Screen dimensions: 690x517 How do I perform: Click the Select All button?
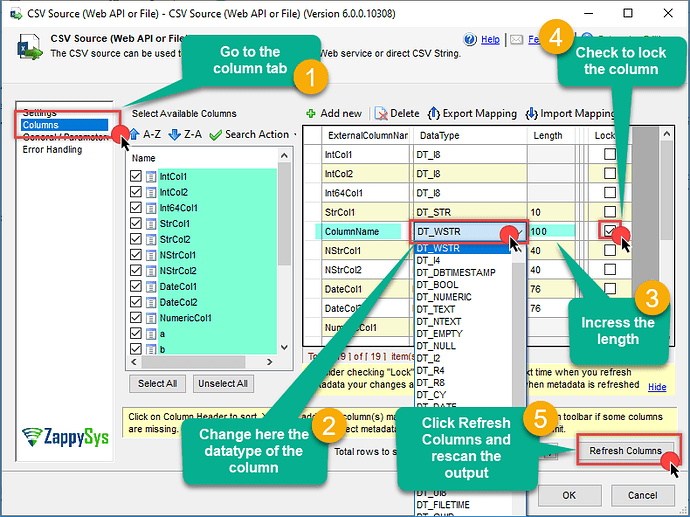[157, 384]
